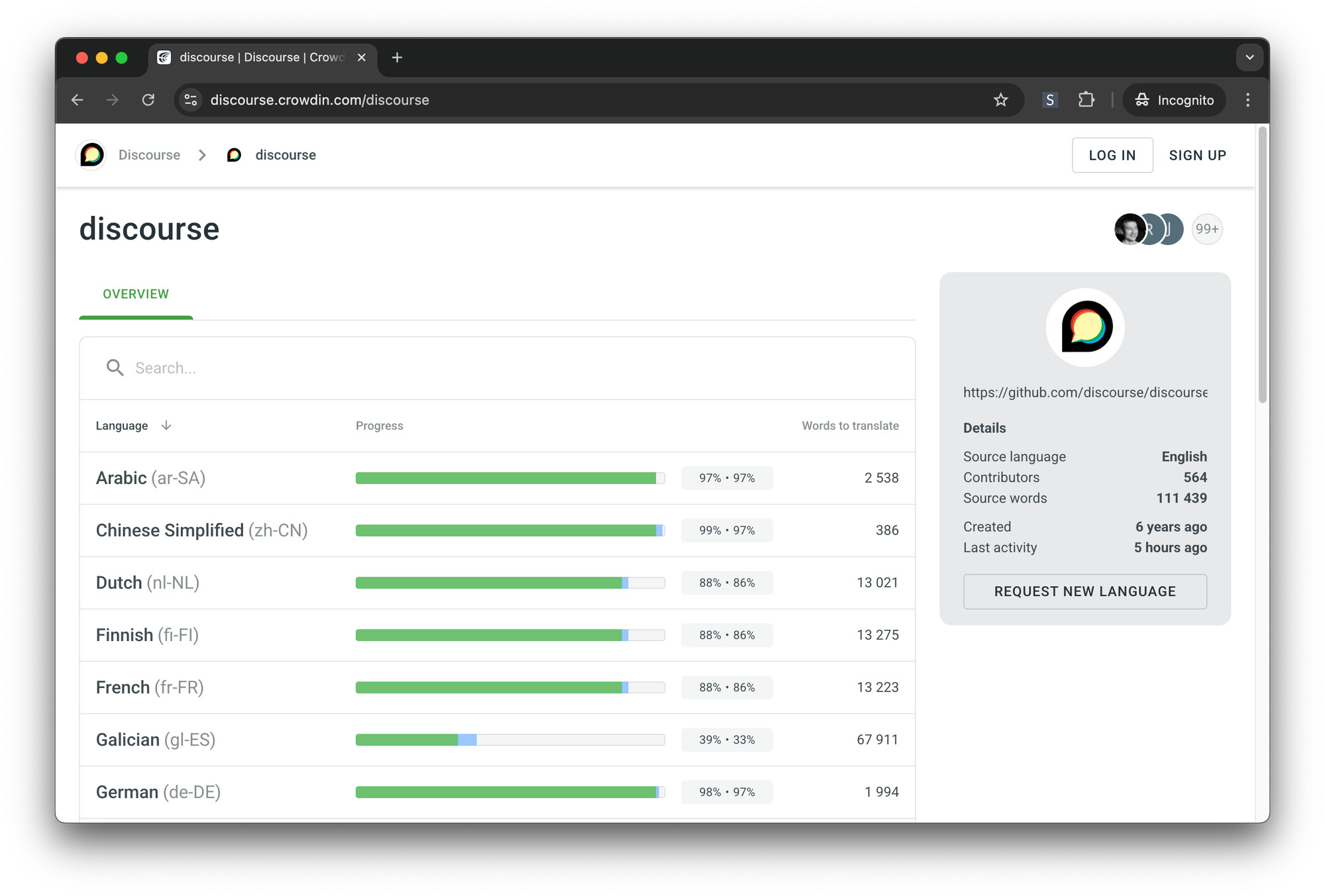Click Galician translation progress bar
The width and height of the screenshot is (1325, 896).
click(509, 740)
